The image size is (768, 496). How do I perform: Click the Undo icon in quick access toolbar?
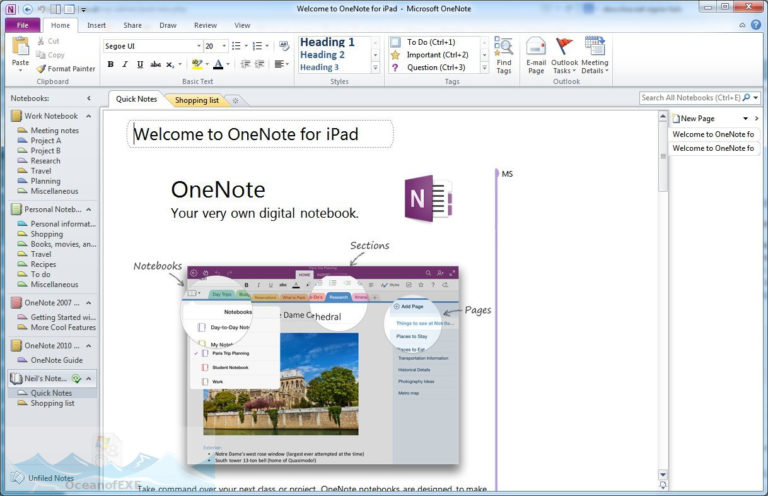click(x=42, y=9)
